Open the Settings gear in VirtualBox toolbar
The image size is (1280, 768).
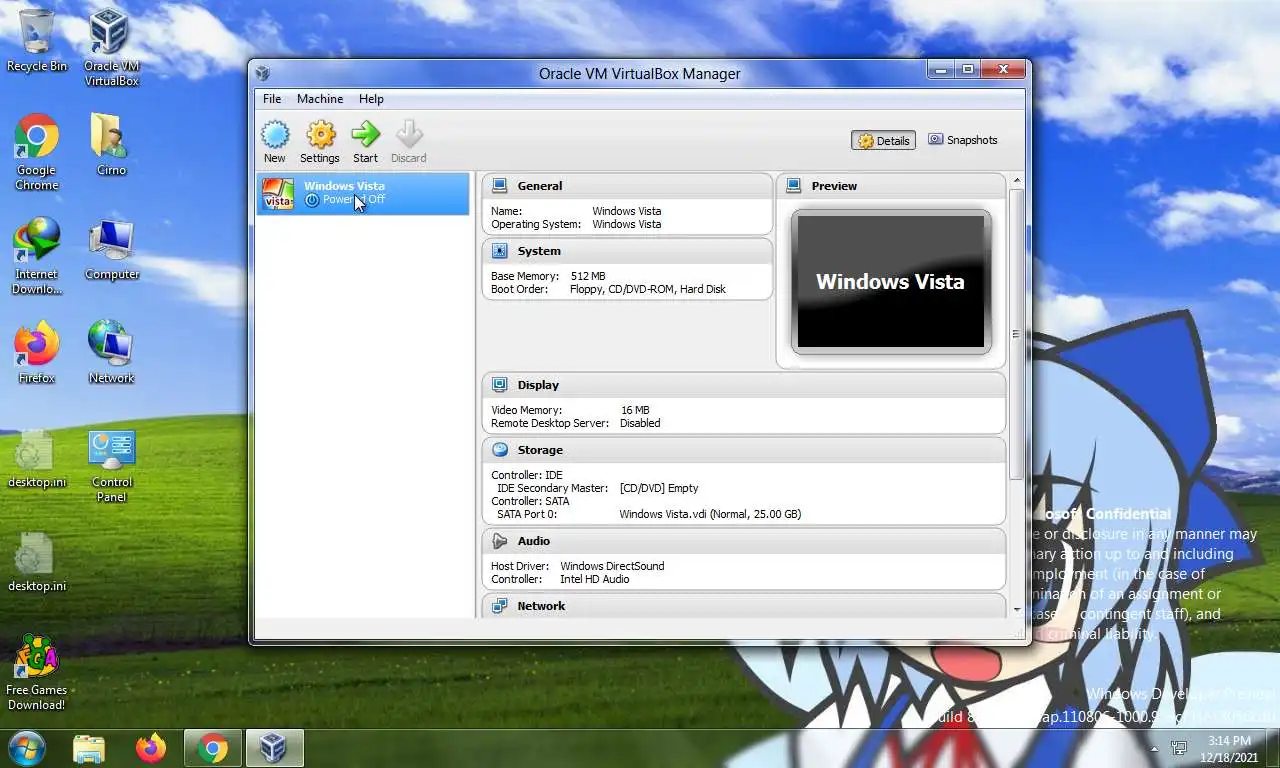pos(320,142)
